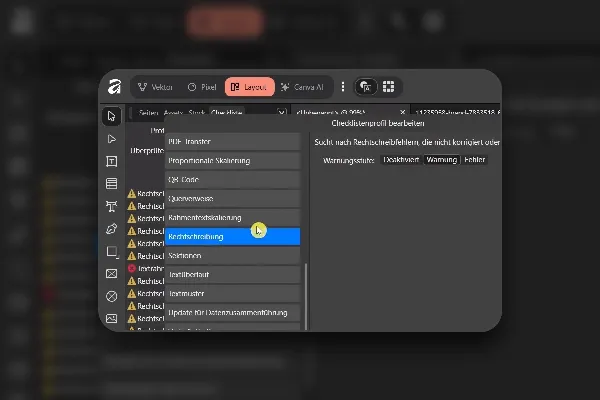This screenshot has width=600, height=400.
Task: Set Warnungsstufe to Fehler
Action: [474, 160]
